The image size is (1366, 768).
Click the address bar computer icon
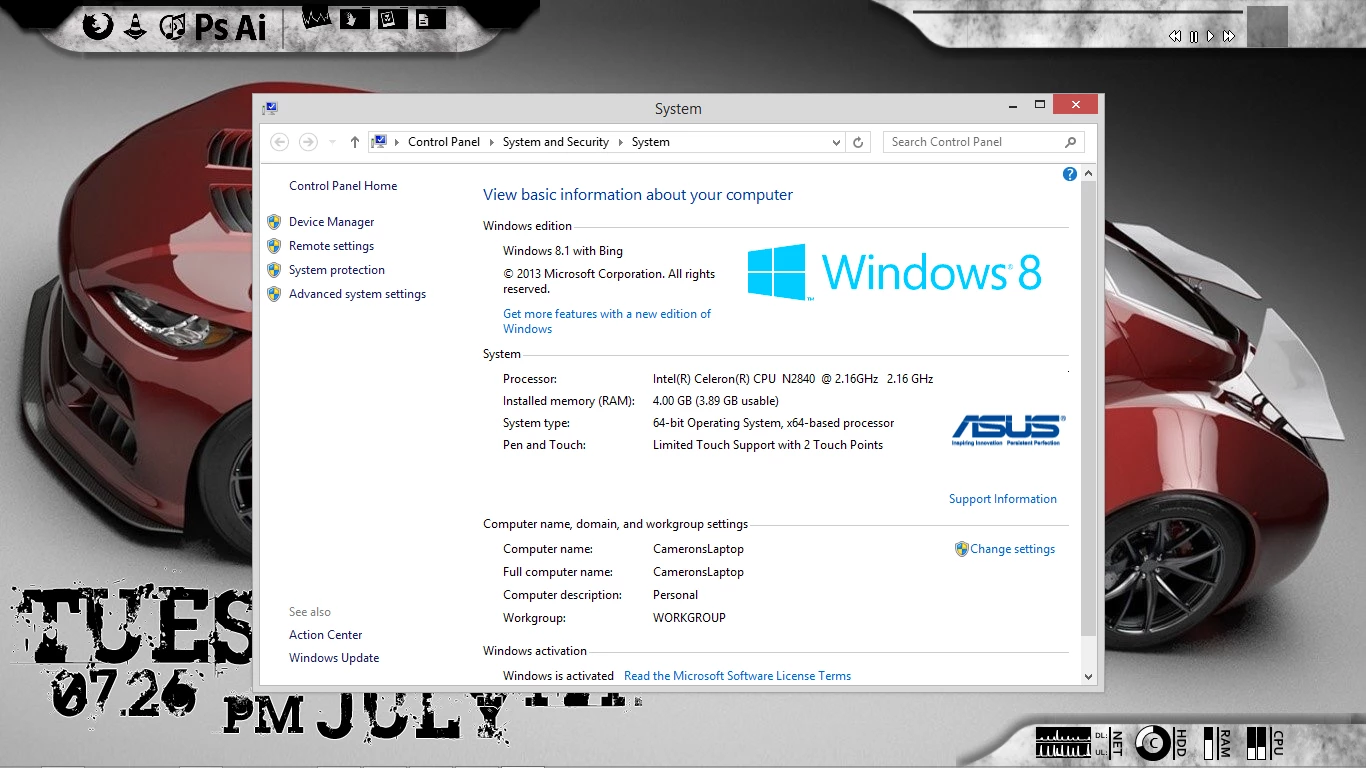[379, 142]
